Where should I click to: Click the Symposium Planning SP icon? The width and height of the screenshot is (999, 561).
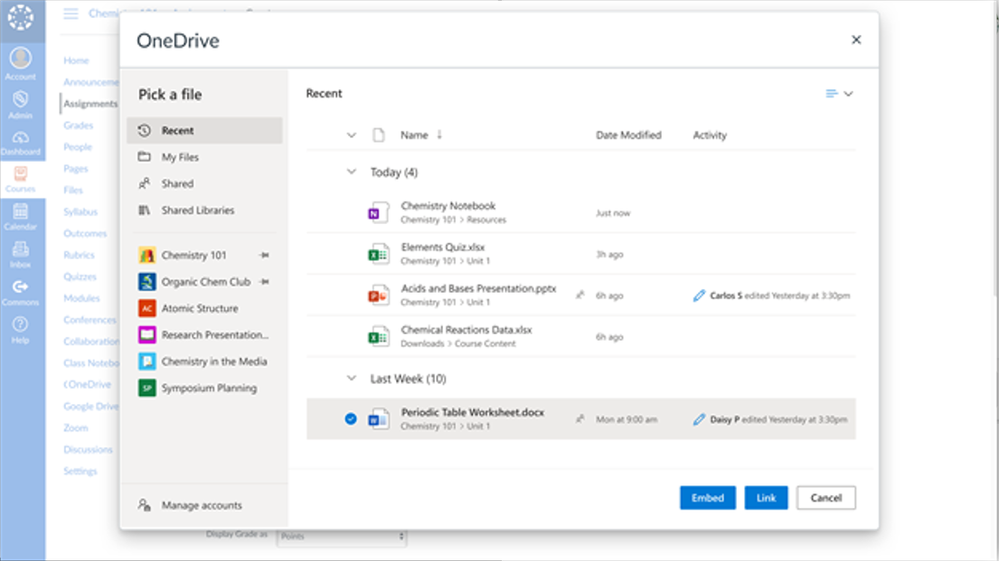147,388
